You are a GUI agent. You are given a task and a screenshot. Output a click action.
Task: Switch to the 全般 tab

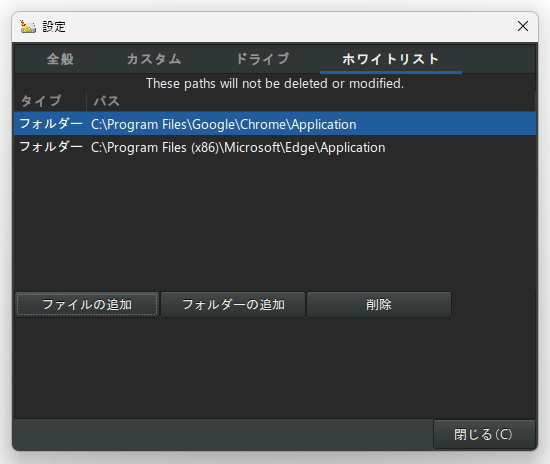pos(60,59)
